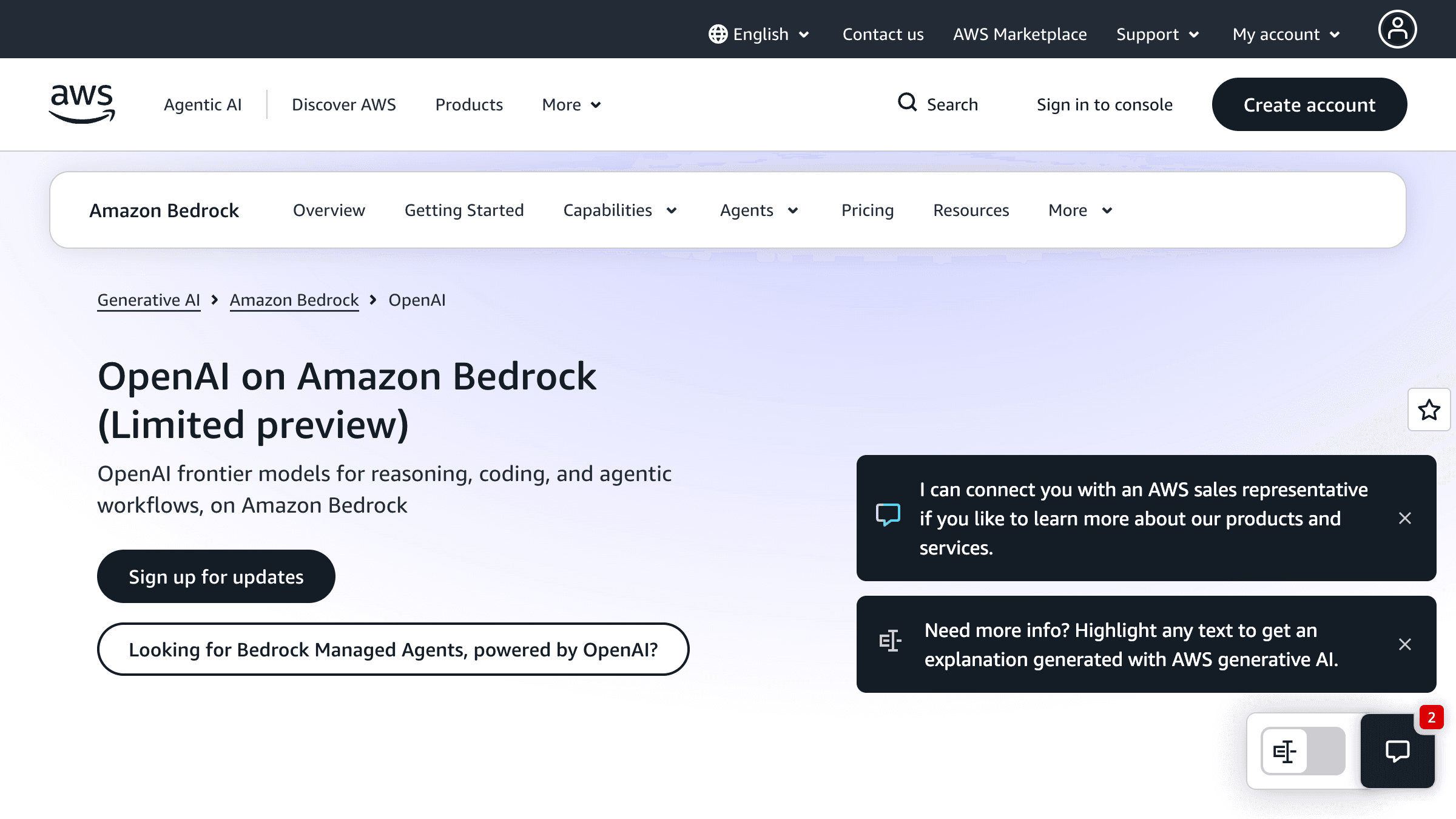Click the OpenAI on Amazon Bedrock heading
Image resolution: width=1456 pixels, height=819 pixels.
click(x=347, y=400)
